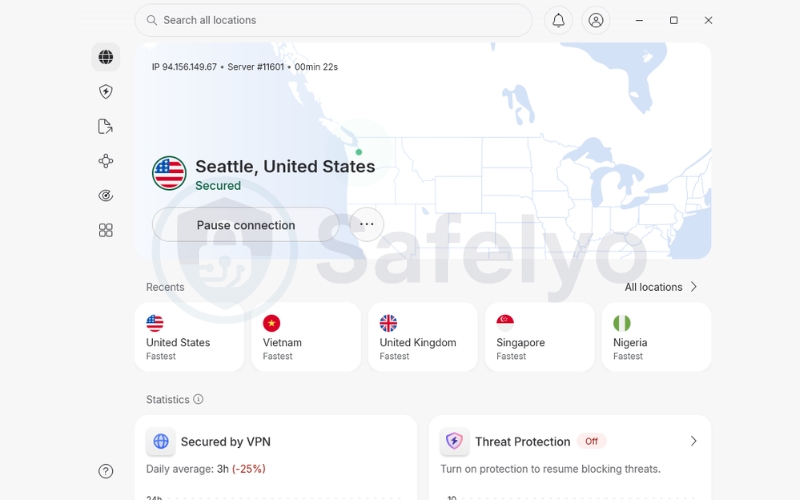800x500 pixels.
Task: Click the green server dot on map
Action: tap(359, 152)
